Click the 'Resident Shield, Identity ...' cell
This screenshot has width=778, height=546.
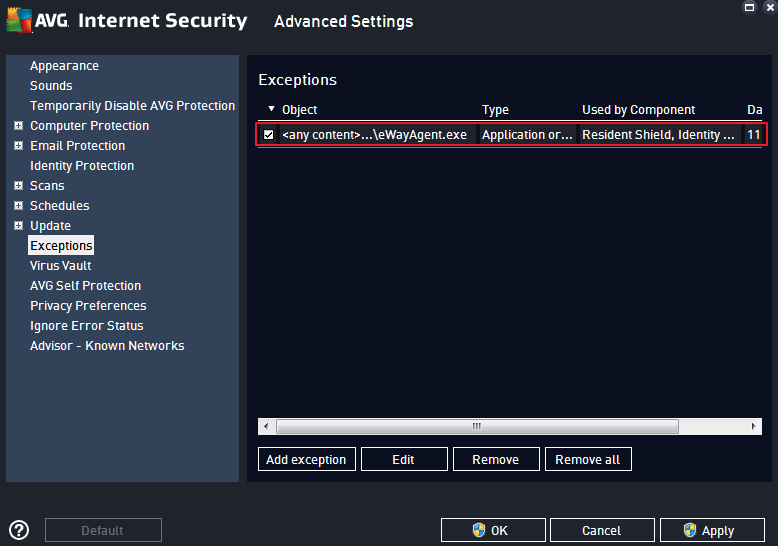point(658,135)
